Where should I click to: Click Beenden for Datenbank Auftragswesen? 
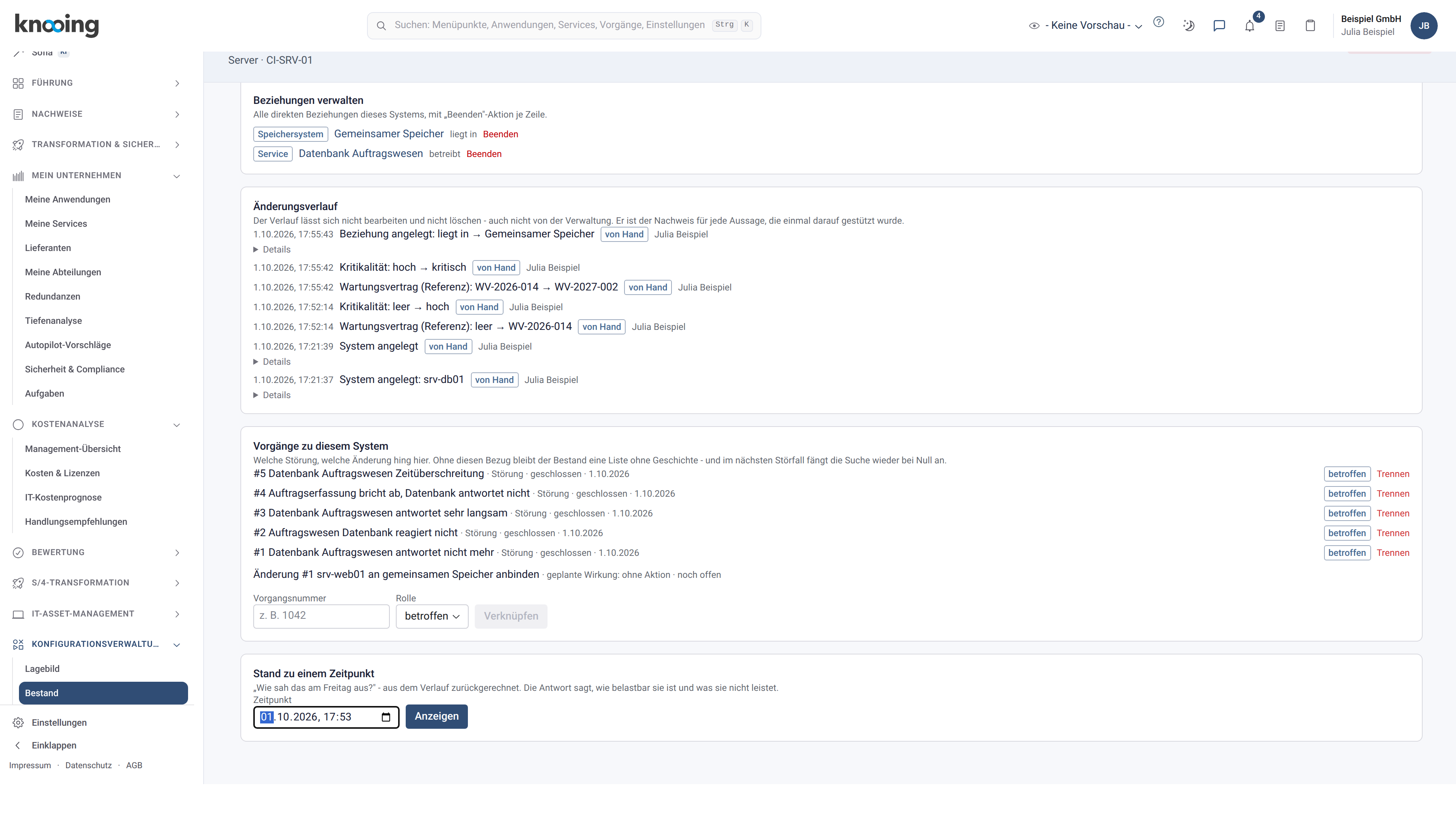tap(484, 154)
